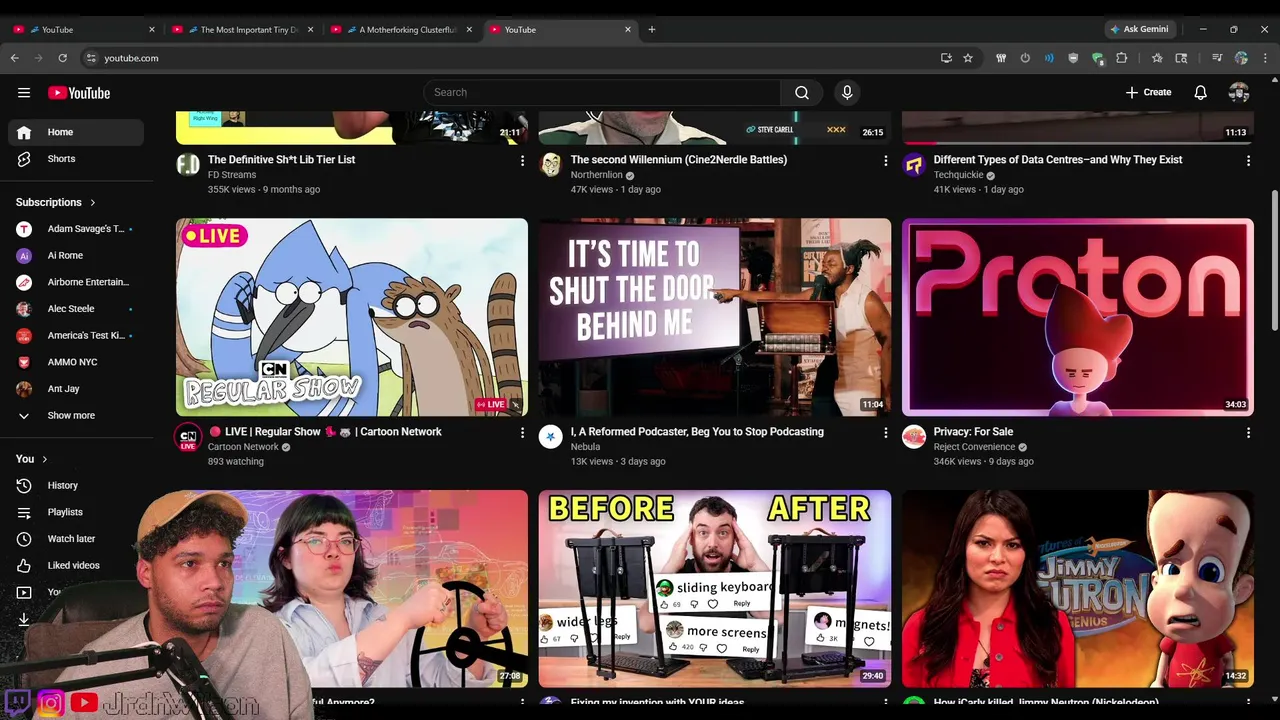This screenshot has width=1280, height=720.
Task: Go to Home in the sidebar
Action: tap(76, 132)
